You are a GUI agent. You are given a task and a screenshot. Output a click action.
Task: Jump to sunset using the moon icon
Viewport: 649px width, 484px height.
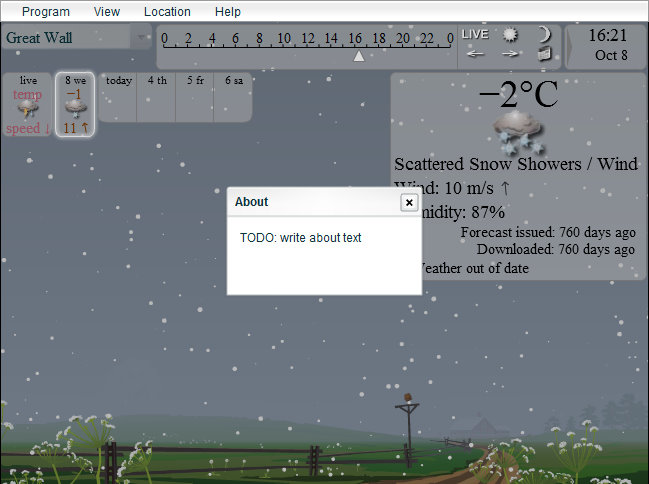(x=545, y=34)
